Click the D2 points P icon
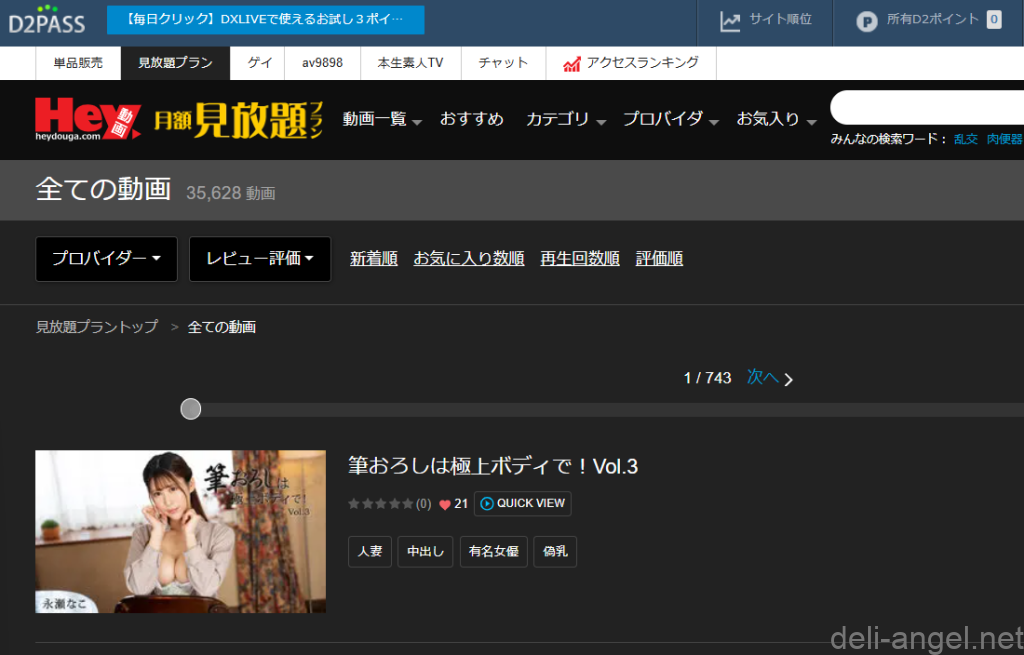 [x=867, y=20]
